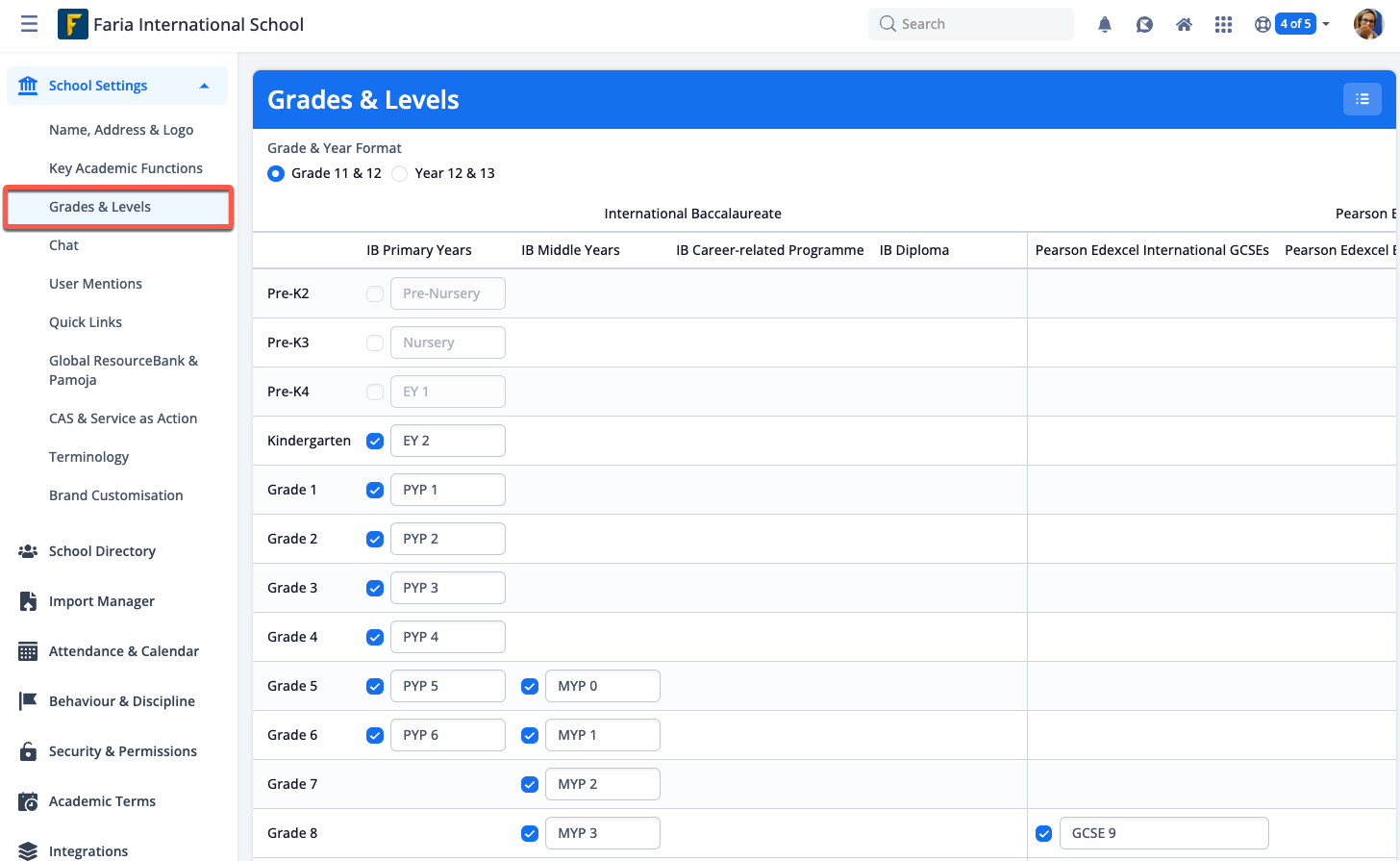
Task: Click the list view icon in header
Action: tap(1362, 99)
